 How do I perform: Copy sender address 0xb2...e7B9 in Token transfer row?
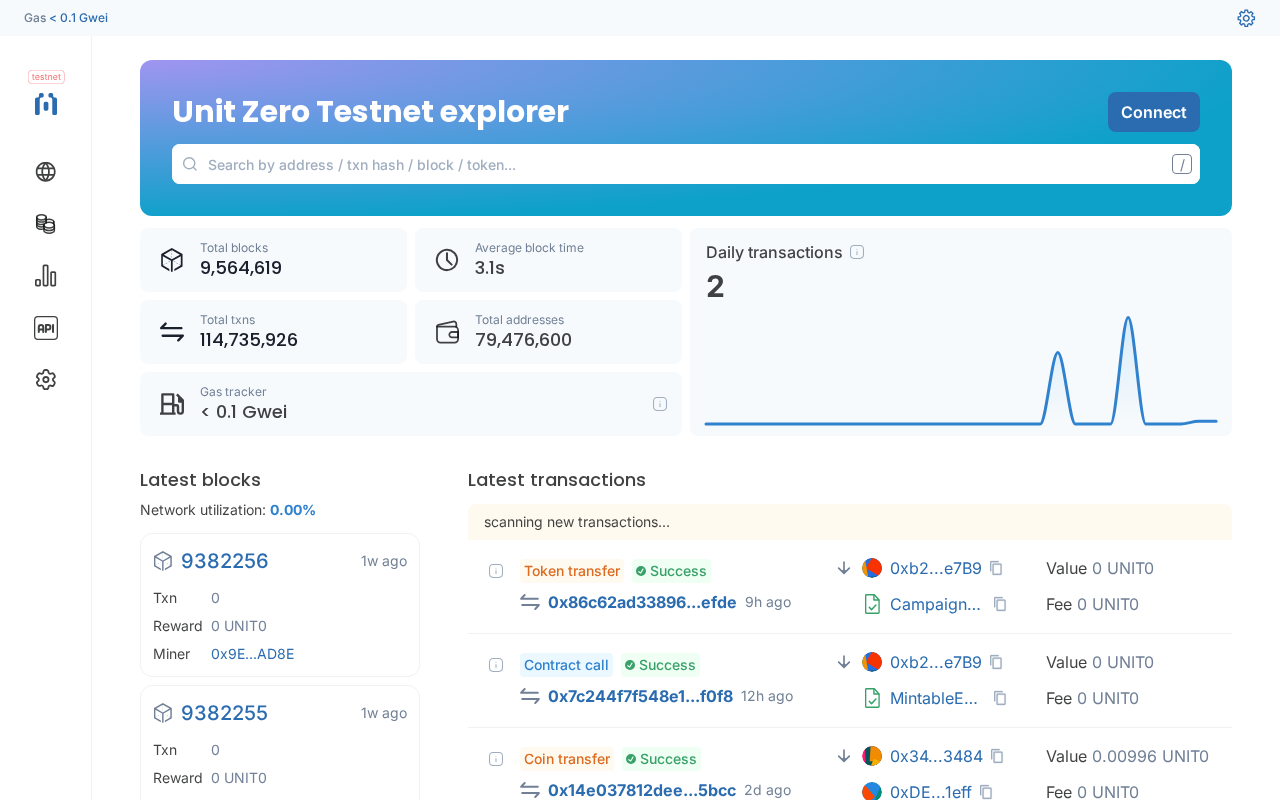996,568
